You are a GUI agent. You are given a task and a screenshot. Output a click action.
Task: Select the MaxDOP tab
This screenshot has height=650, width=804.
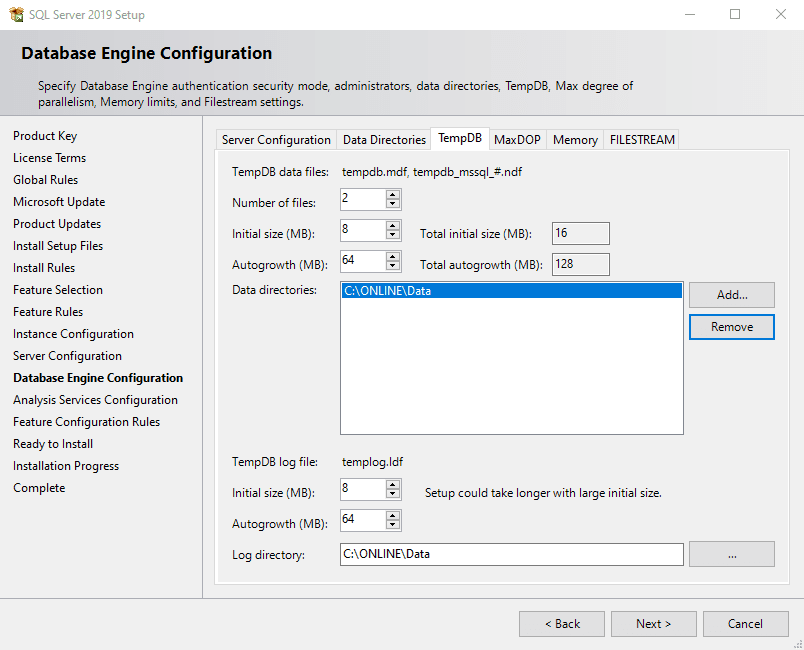517,140
